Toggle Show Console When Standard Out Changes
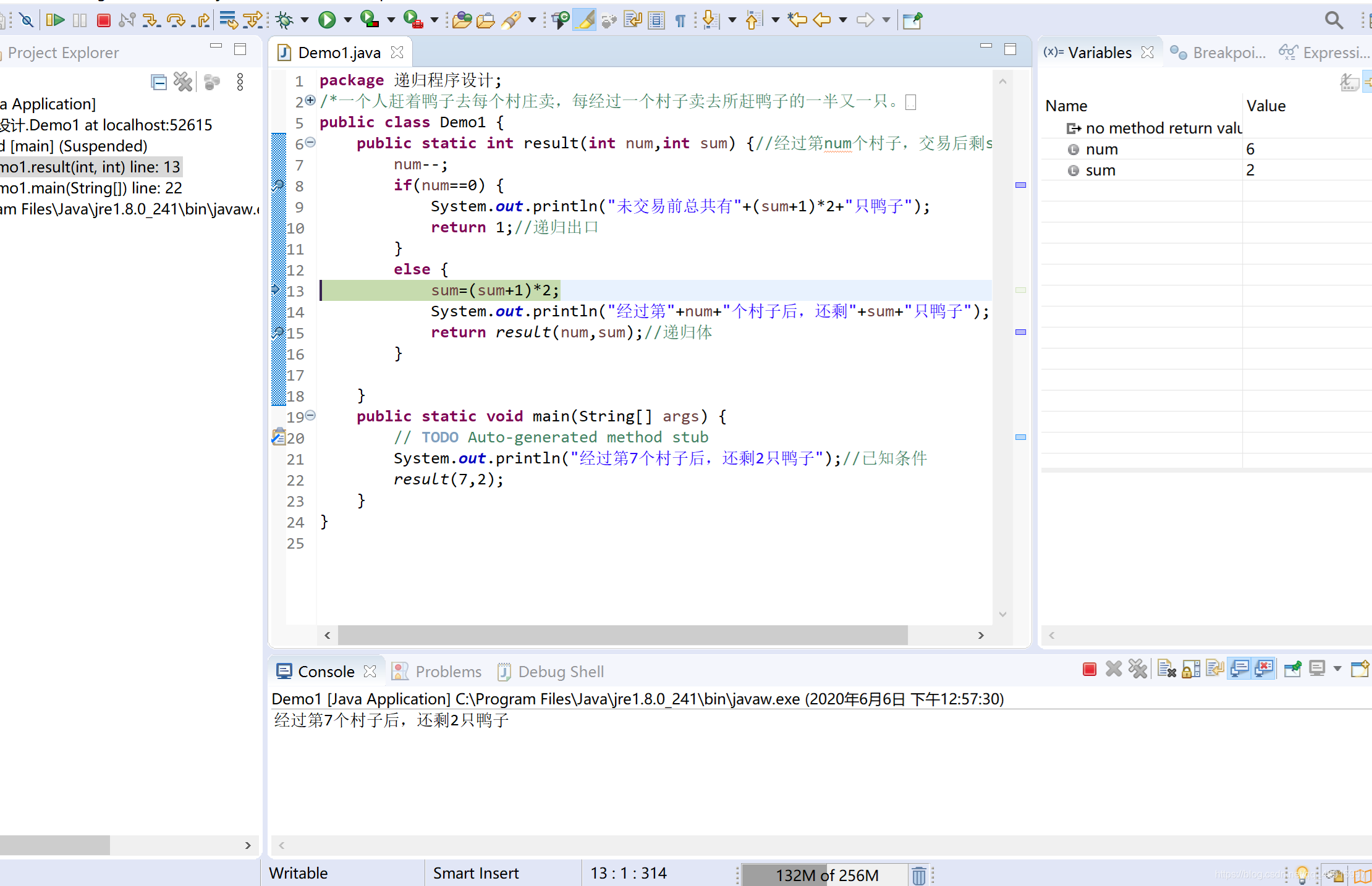The height and width of the screenshot is (886, 1372). 1240,669
